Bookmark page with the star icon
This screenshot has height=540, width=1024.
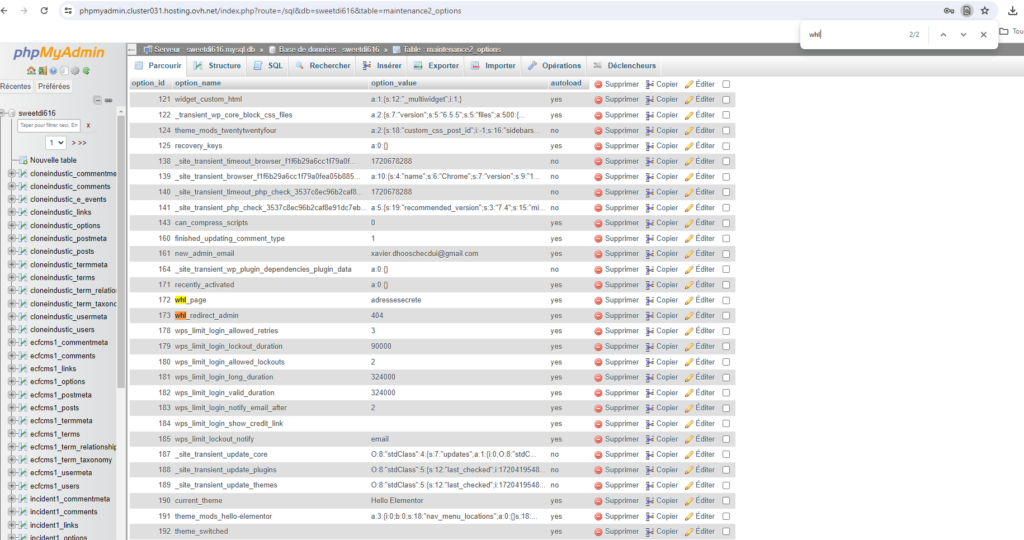pos(984,10)
